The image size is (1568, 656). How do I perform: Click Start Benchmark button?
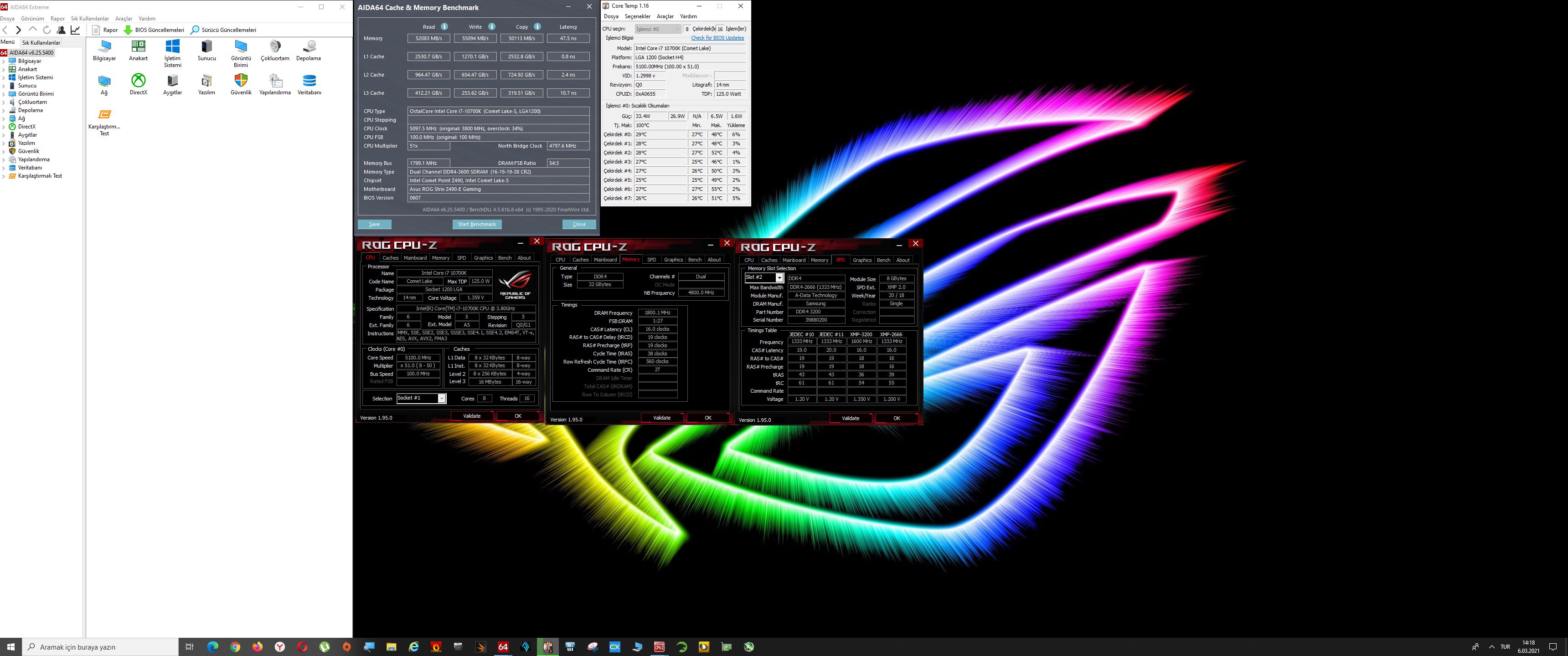[477, 225]
